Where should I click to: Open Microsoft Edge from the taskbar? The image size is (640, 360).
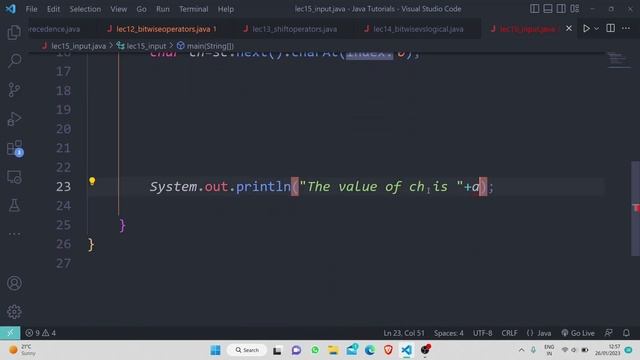click(x=370, y=350)
